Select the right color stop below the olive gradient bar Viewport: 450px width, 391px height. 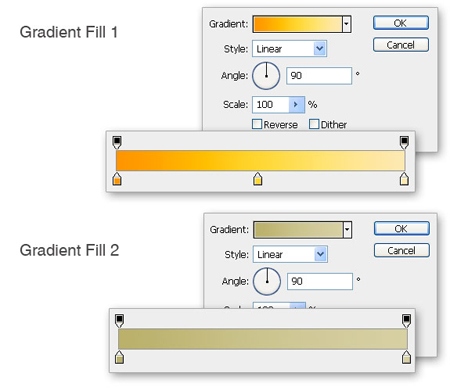click(x=406, y=357)
